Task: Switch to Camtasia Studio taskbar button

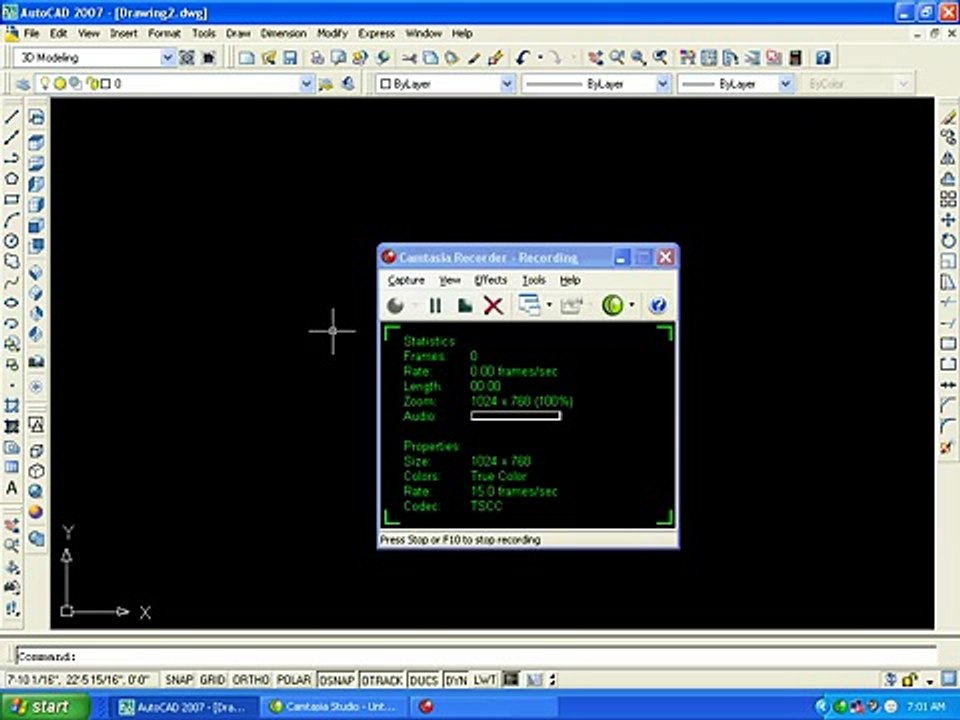Action: pos(334,707)
